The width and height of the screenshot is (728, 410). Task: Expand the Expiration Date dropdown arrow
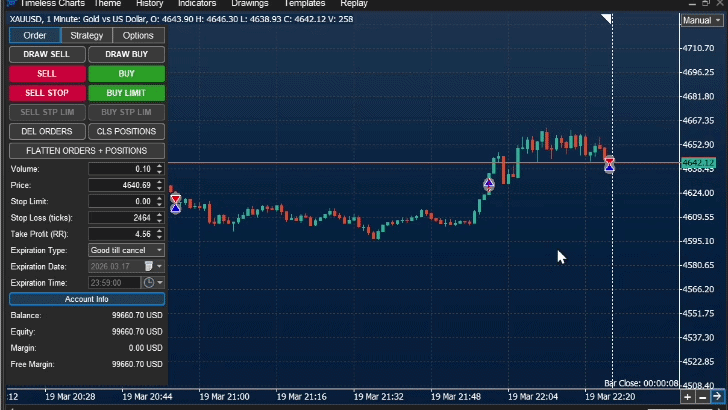[160, 267]
